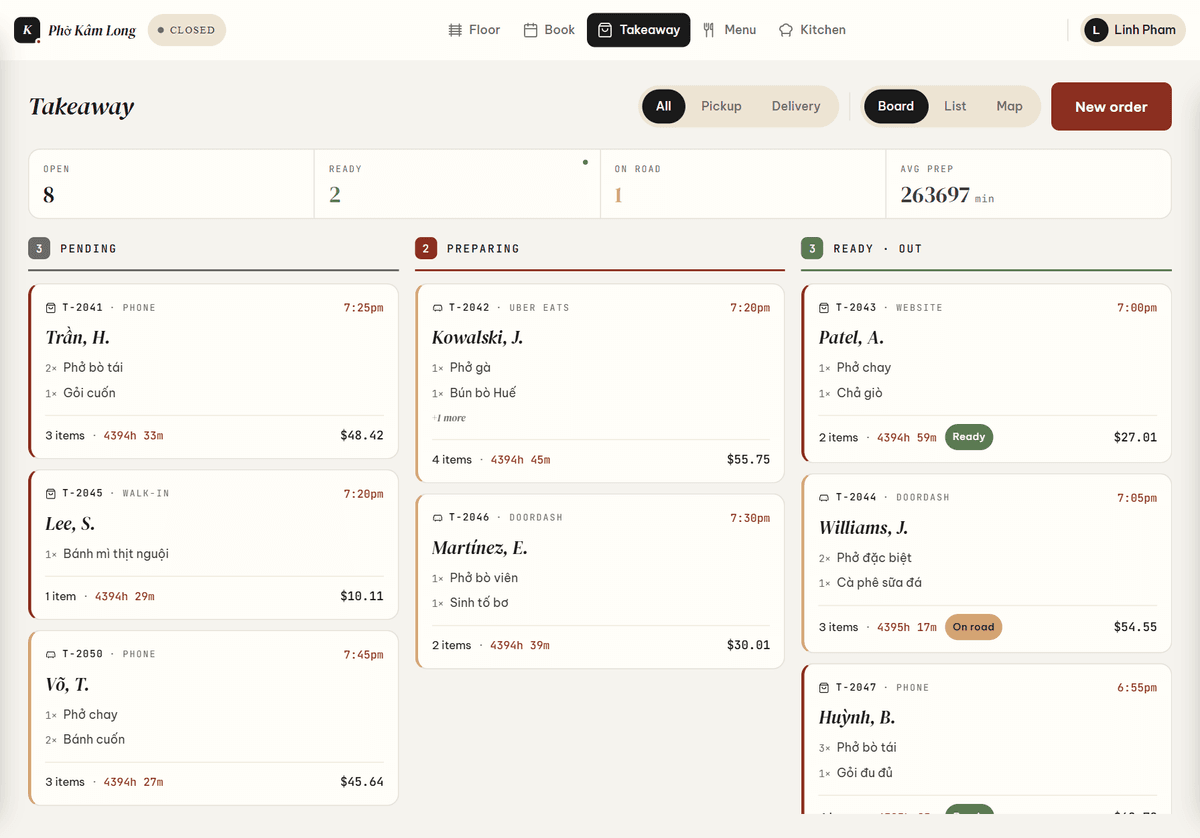1200x838 pixels.
Task: Click the Floor grid icon in navigation
Action: [x=455, y=30]
